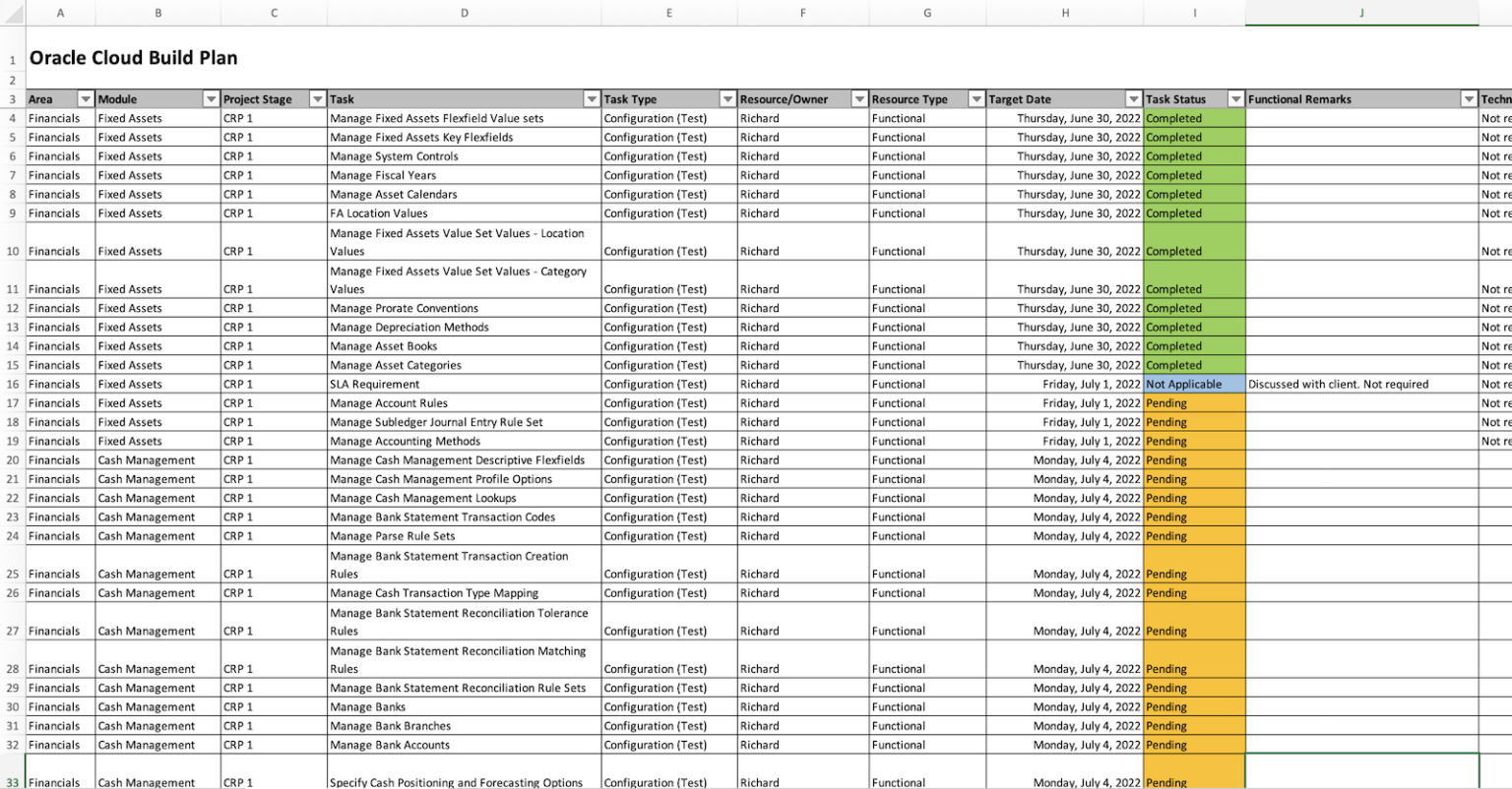
Task: Open the Task Status filter dropdown
Action: point(1235,98)
